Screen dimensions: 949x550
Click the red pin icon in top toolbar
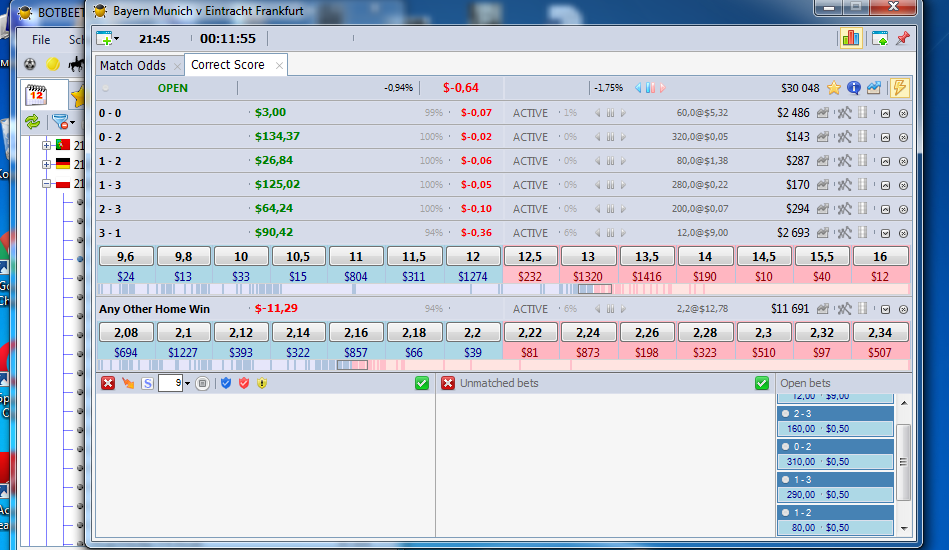coord(902,39)
